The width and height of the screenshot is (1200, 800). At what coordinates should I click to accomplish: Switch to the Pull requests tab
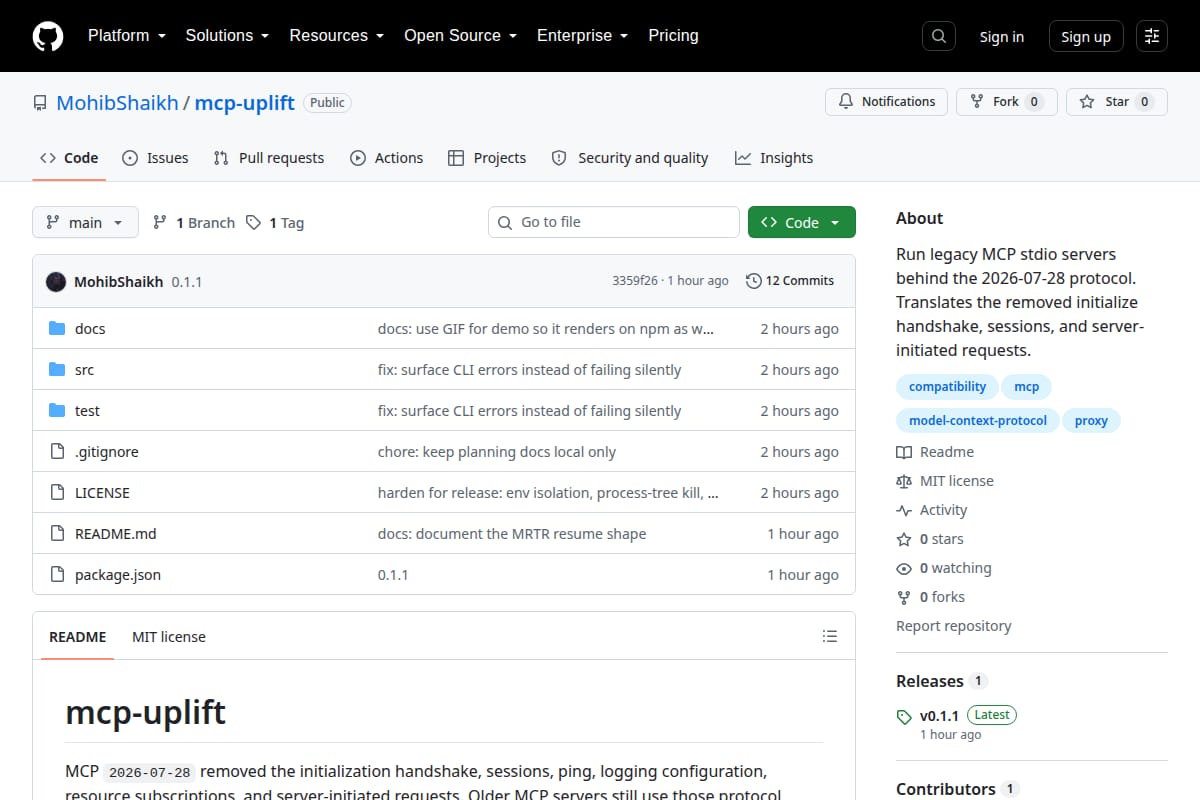coord(269,158)
